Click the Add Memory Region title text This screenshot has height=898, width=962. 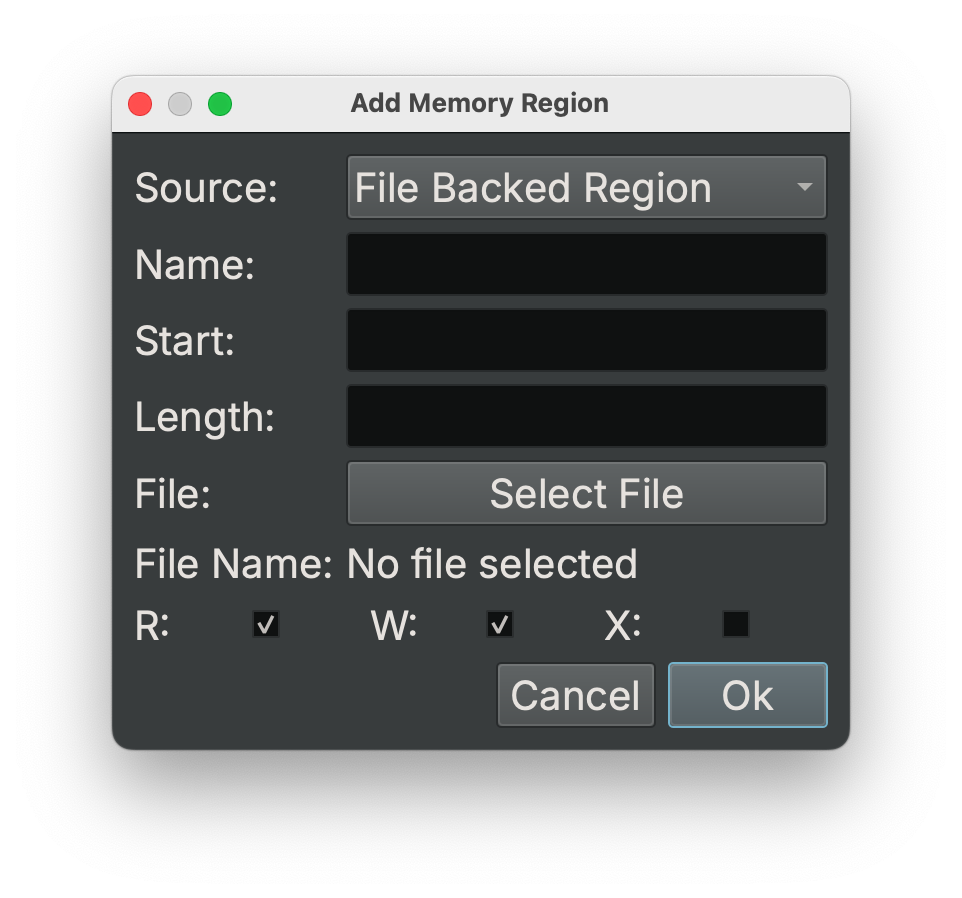coord(480,103)
